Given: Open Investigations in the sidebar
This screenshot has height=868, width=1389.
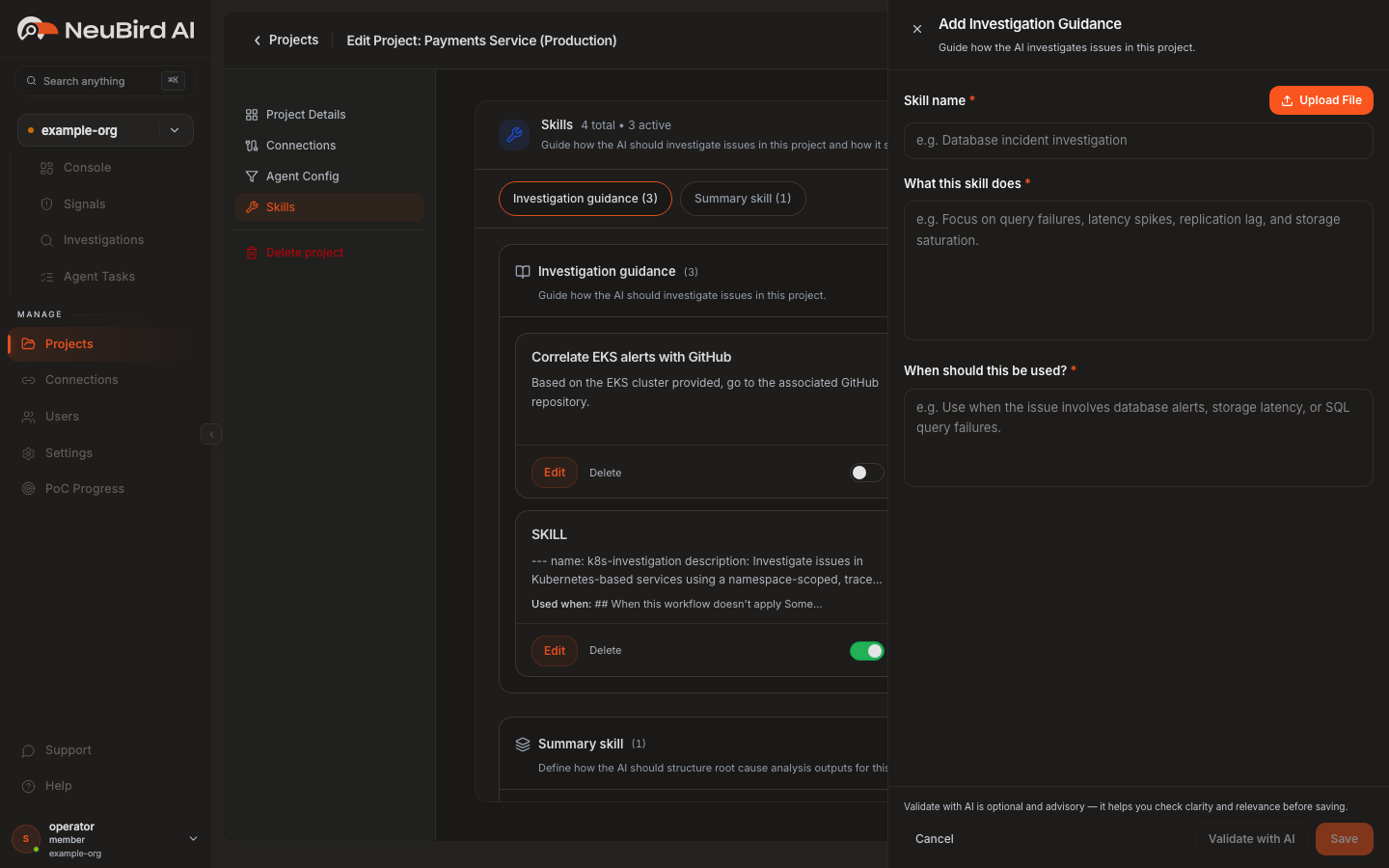Looking at the screenshot, I should click(105, 240).
